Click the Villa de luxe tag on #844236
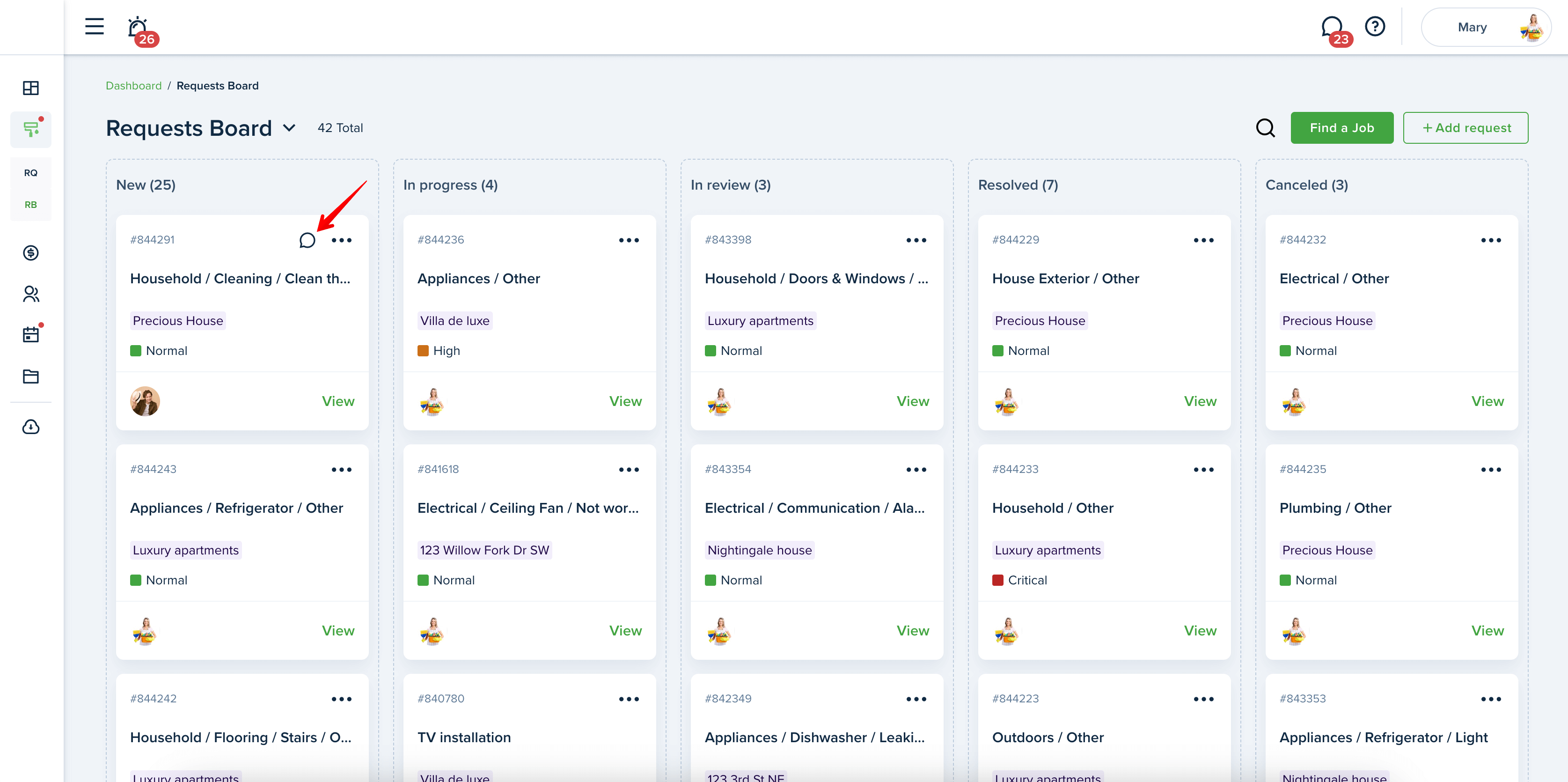Screen dimensions: 1568x782 [454, 321]
